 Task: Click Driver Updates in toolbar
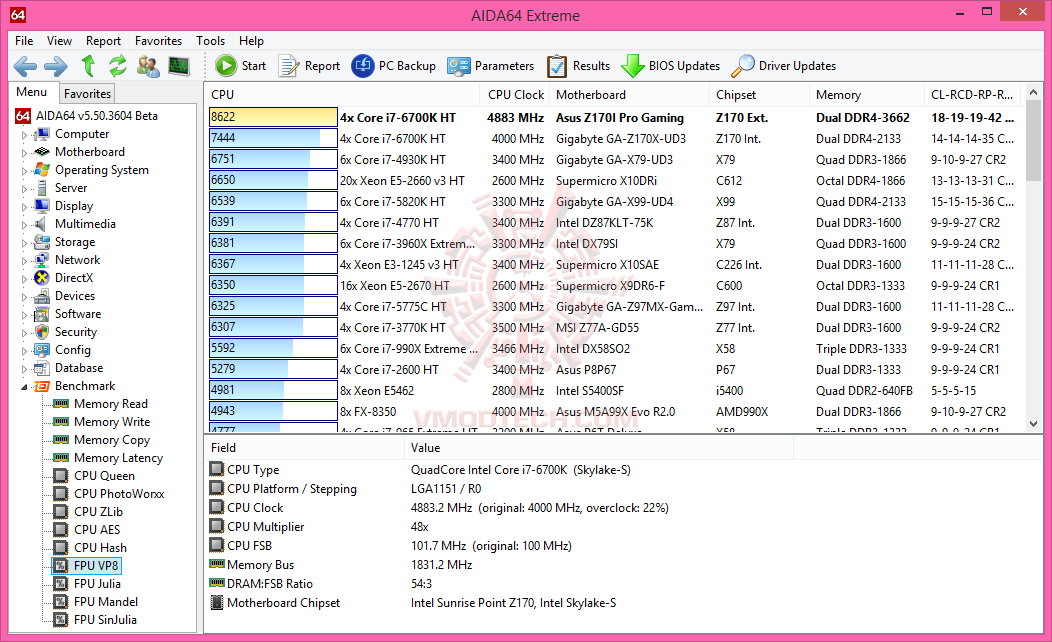pos(784,66)
